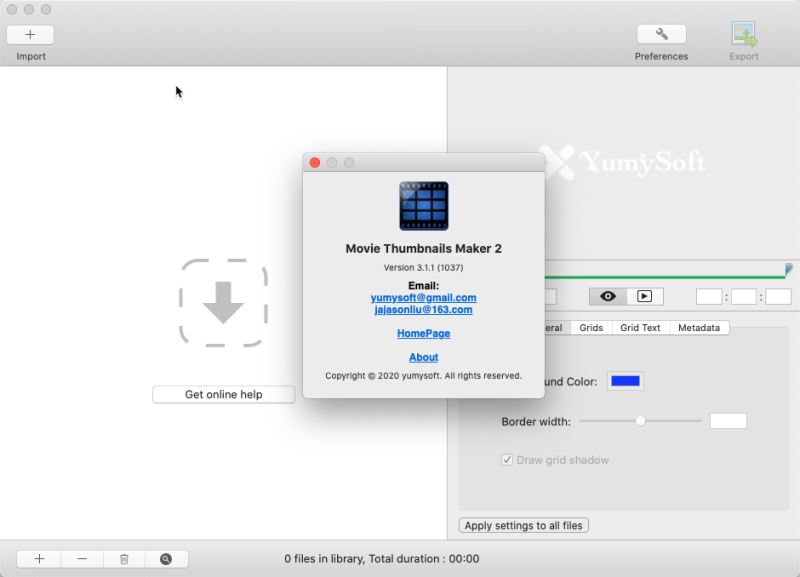Add a file with bottom plus button
The image size is (800, 577).
39,559
